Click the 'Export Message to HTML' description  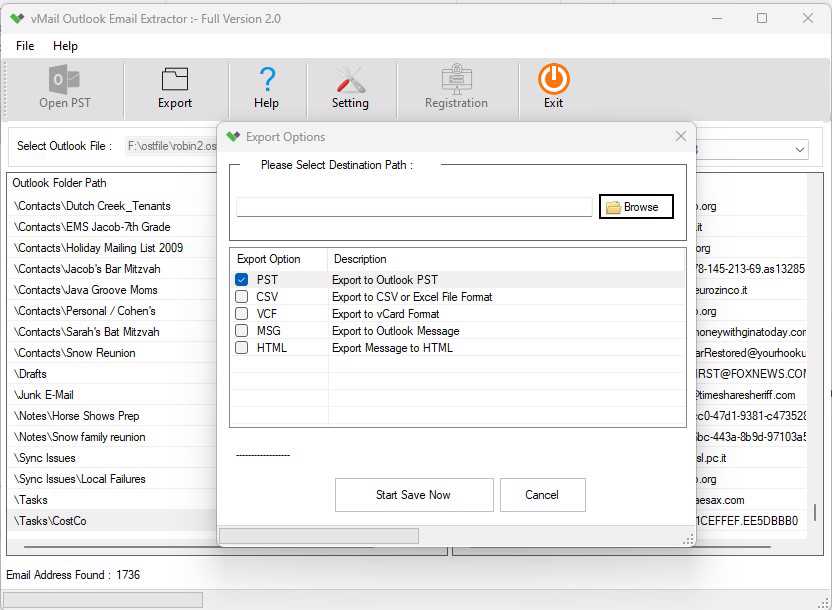(x=392, y=347)
